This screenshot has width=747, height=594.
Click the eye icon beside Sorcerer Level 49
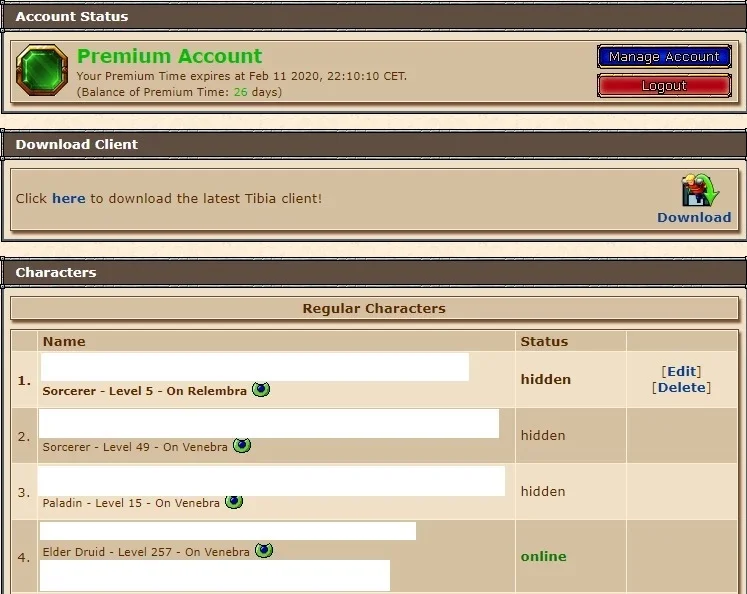pos(242,445)
